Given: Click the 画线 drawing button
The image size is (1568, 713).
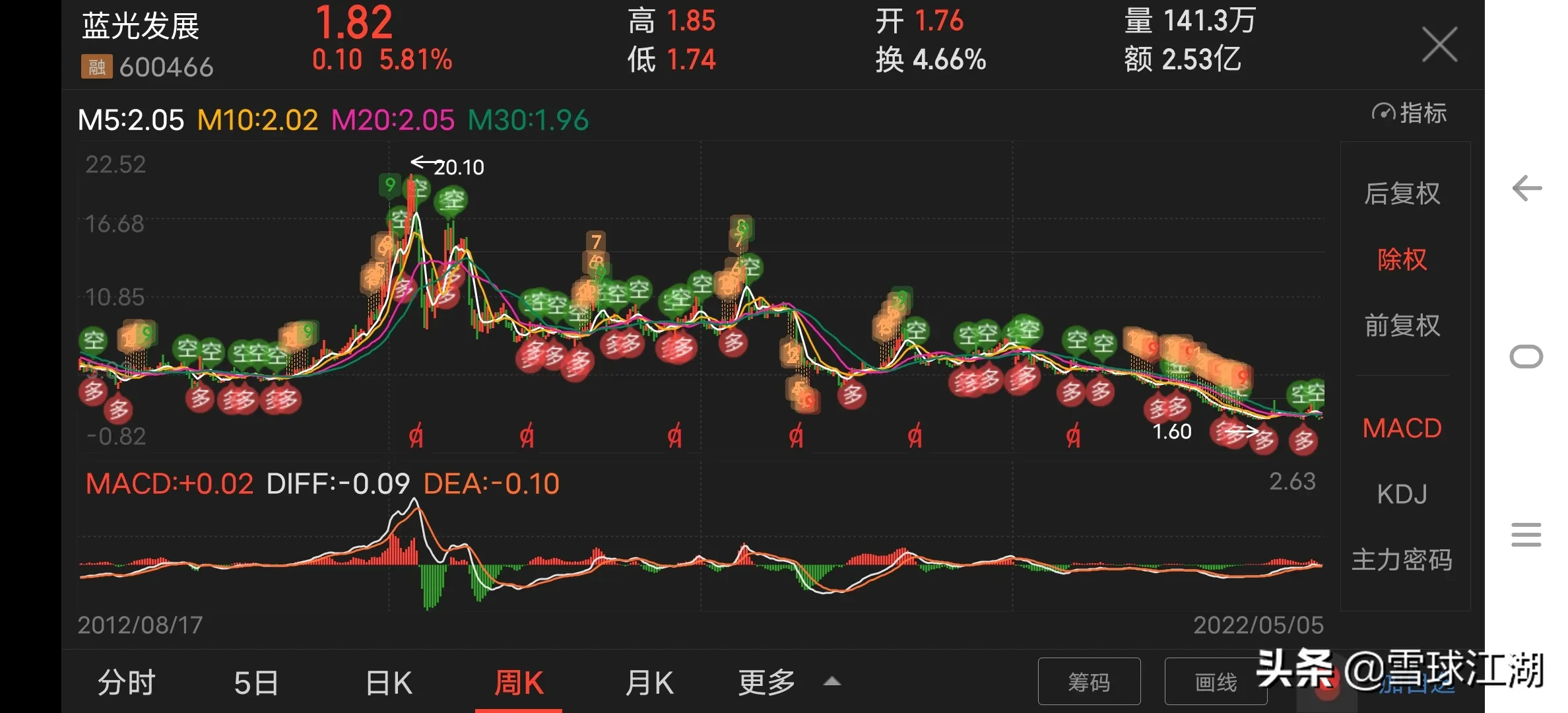Looking at the screenshot, I should (1216, 682).
